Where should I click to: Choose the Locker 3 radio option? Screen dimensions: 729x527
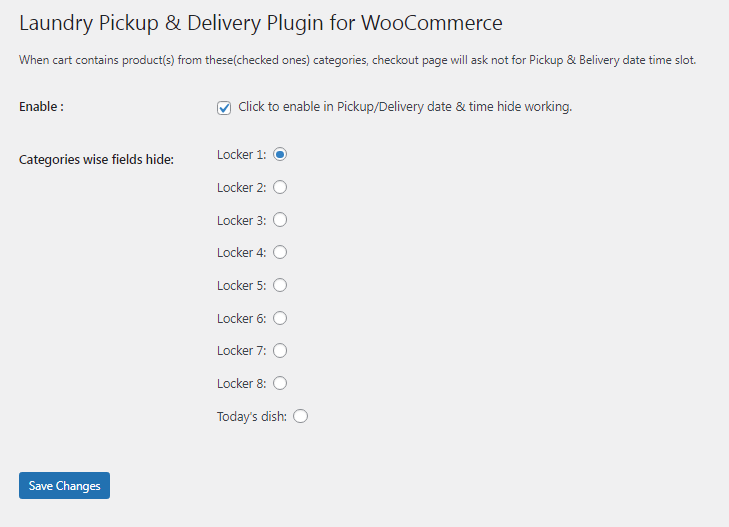click(280, 220)
